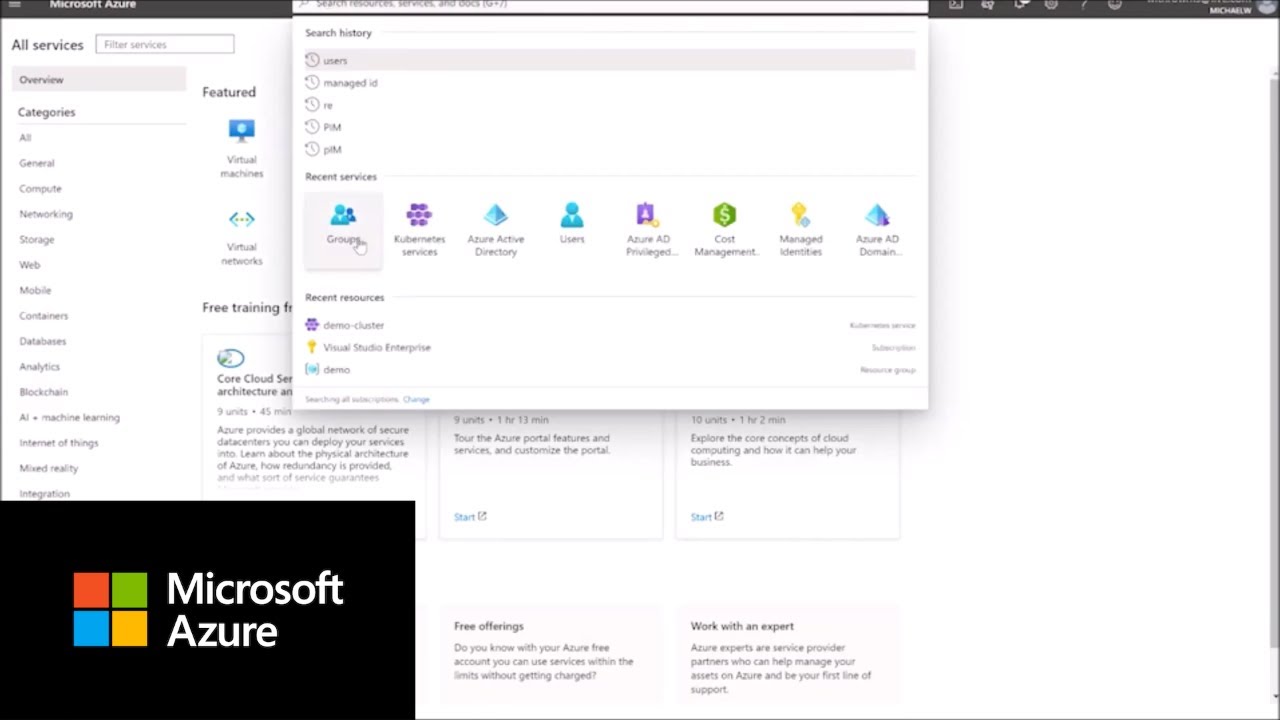Open the Free offerings card
Viewport: 1280px width, 720px height.
(551, 655)
